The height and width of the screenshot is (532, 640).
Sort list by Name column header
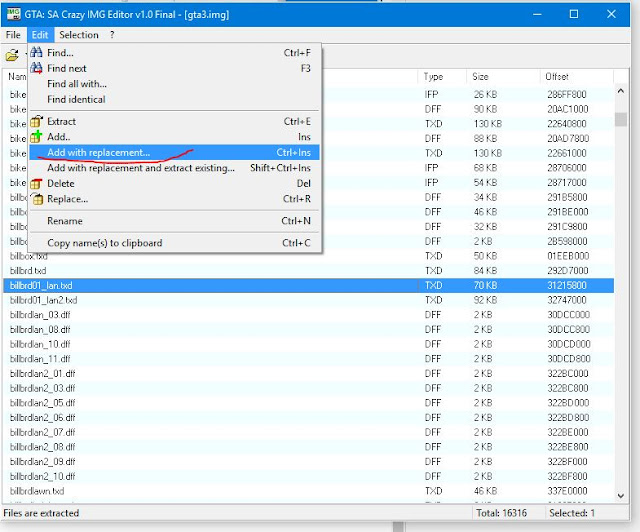pyautogui.click(x=16, y=77)
